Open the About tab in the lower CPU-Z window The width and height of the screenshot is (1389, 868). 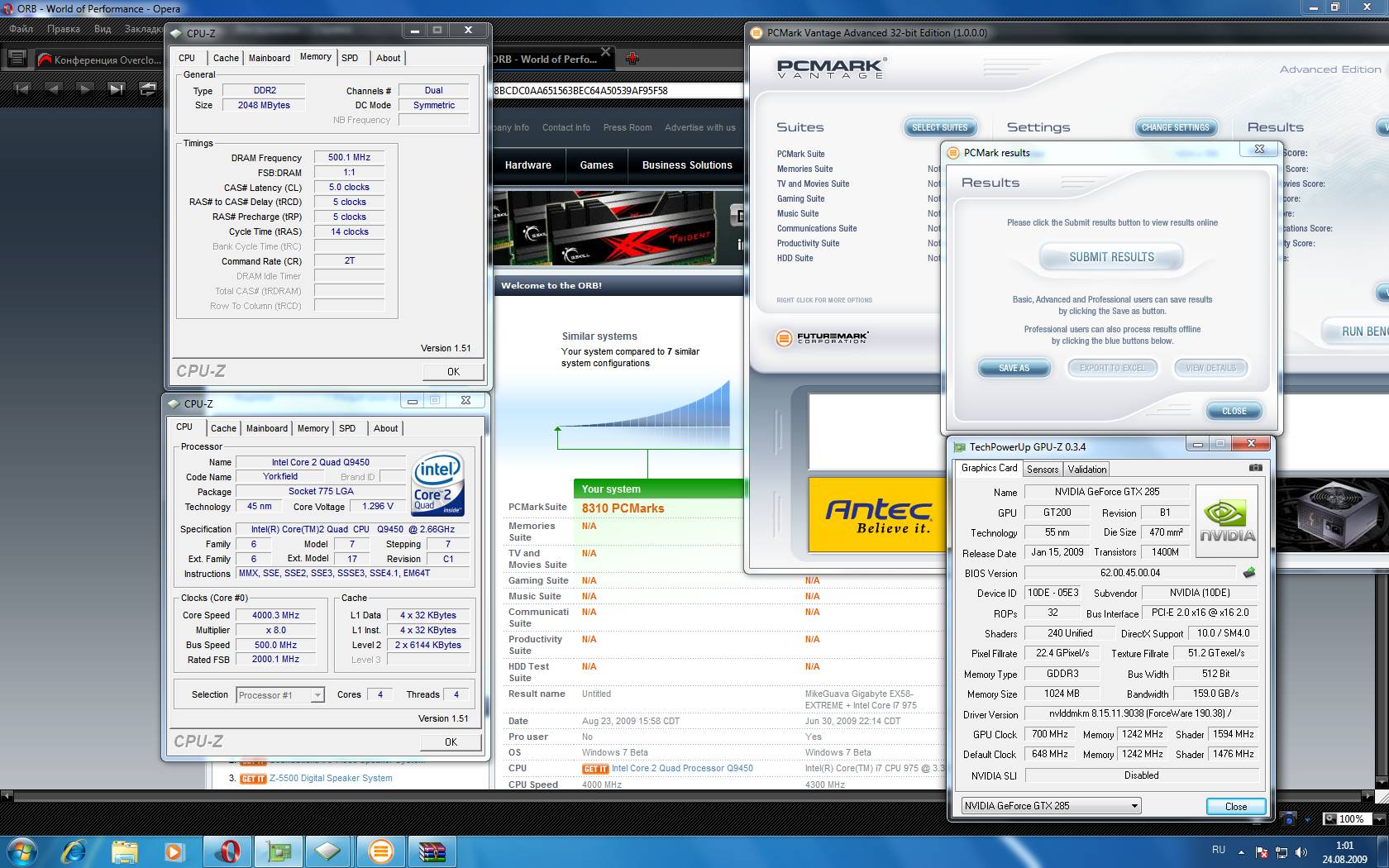pos(385,428)
